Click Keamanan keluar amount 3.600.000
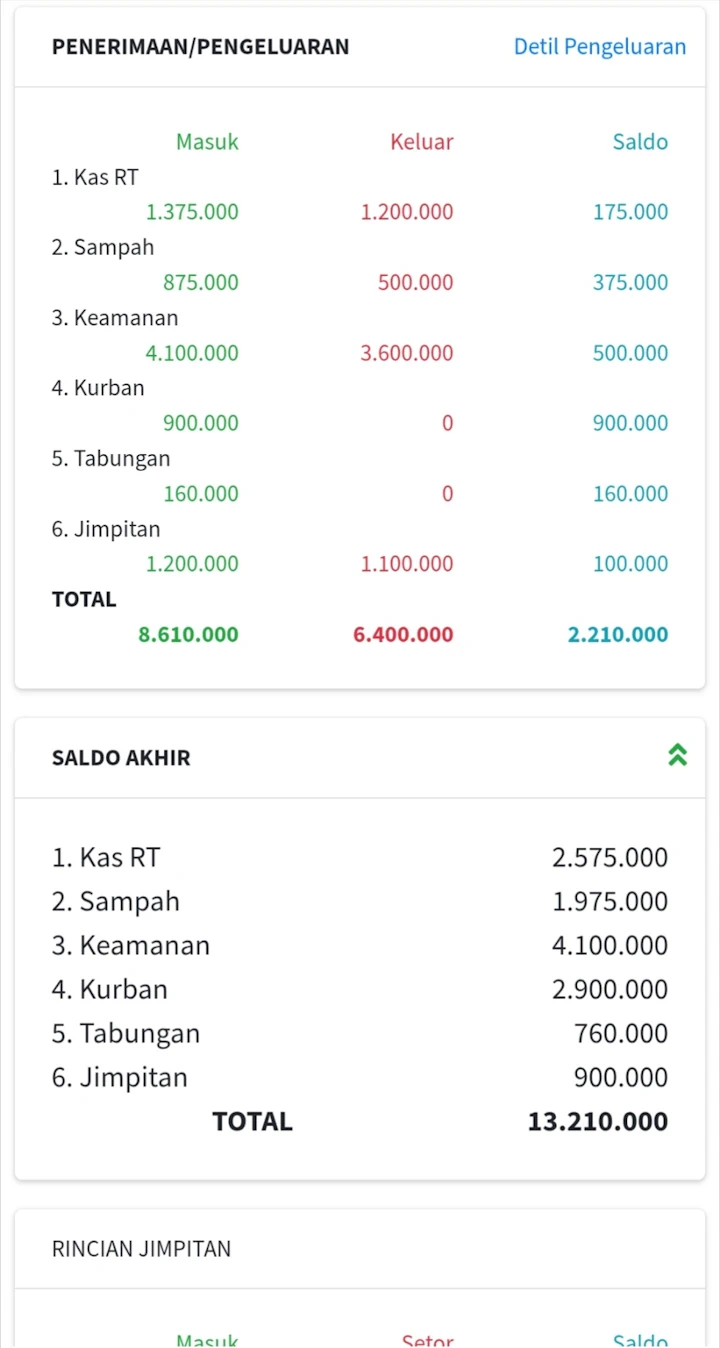 406,353
